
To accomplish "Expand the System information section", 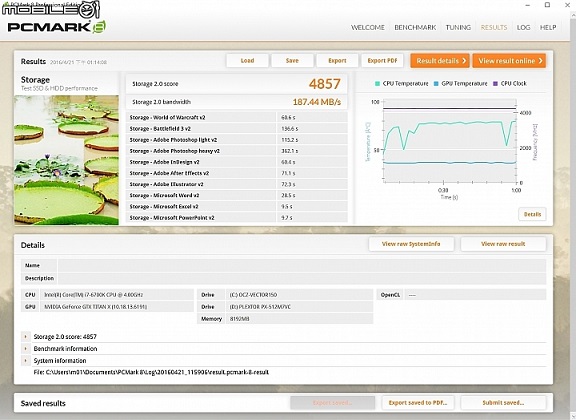I will coord(25,360).
